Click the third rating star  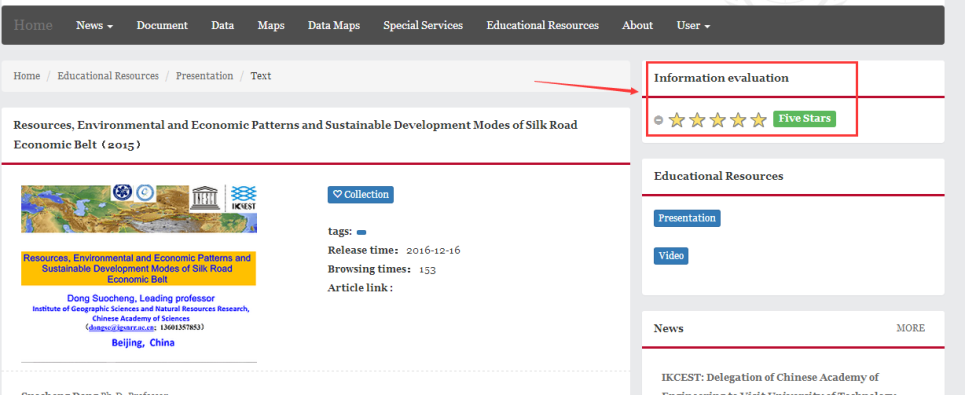point(718,119)
